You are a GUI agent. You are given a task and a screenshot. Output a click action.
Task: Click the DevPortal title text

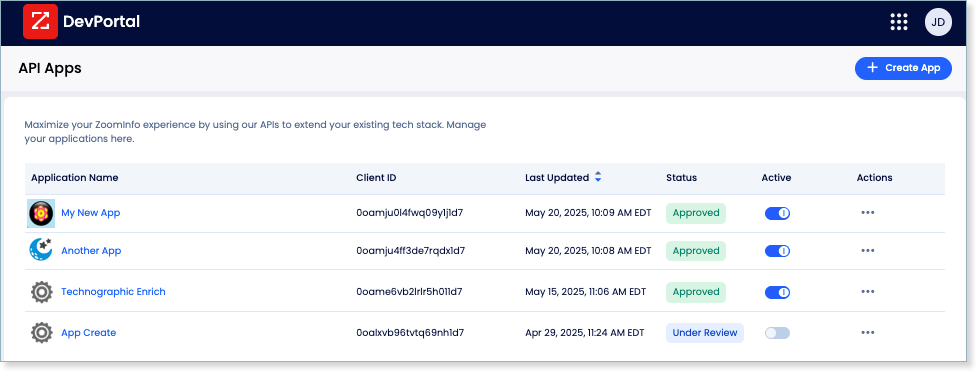[101, 22]
